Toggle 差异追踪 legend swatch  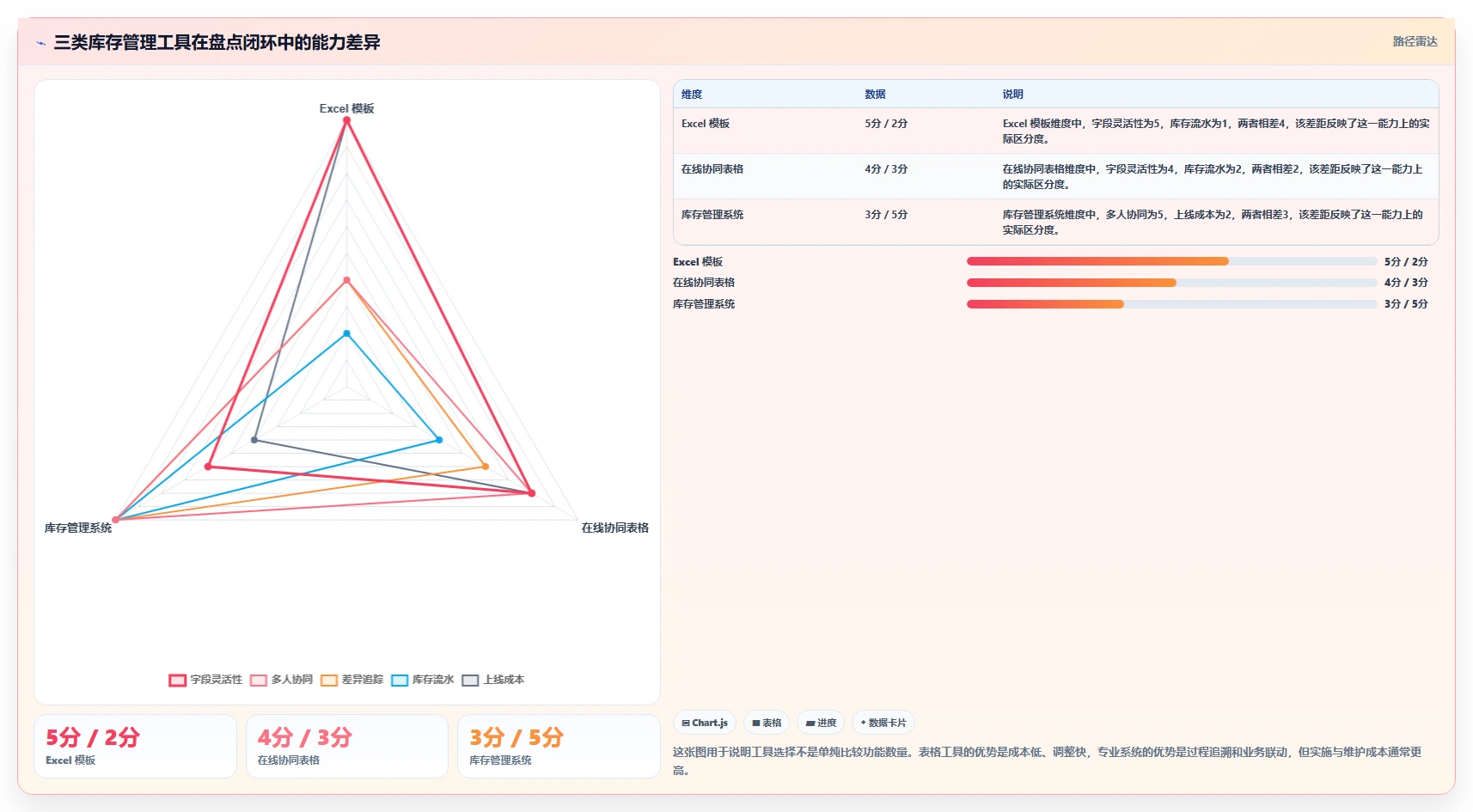tap(328, 681)
